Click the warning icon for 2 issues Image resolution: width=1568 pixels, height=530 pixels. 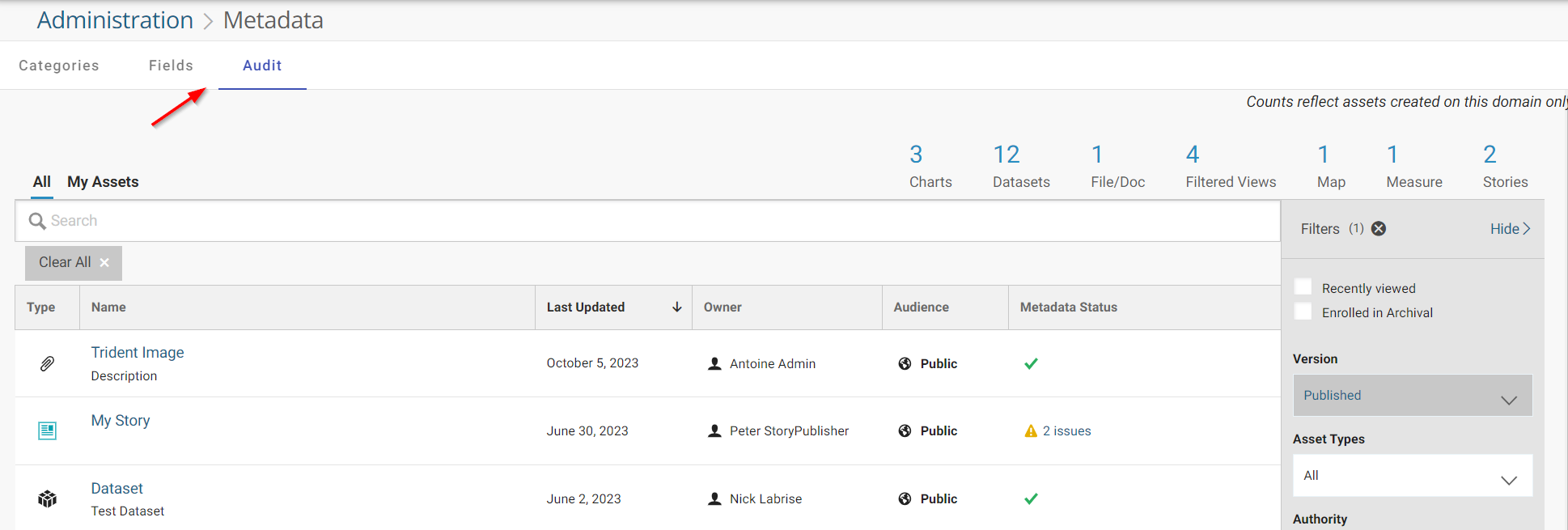click(x=1031, y=431)
